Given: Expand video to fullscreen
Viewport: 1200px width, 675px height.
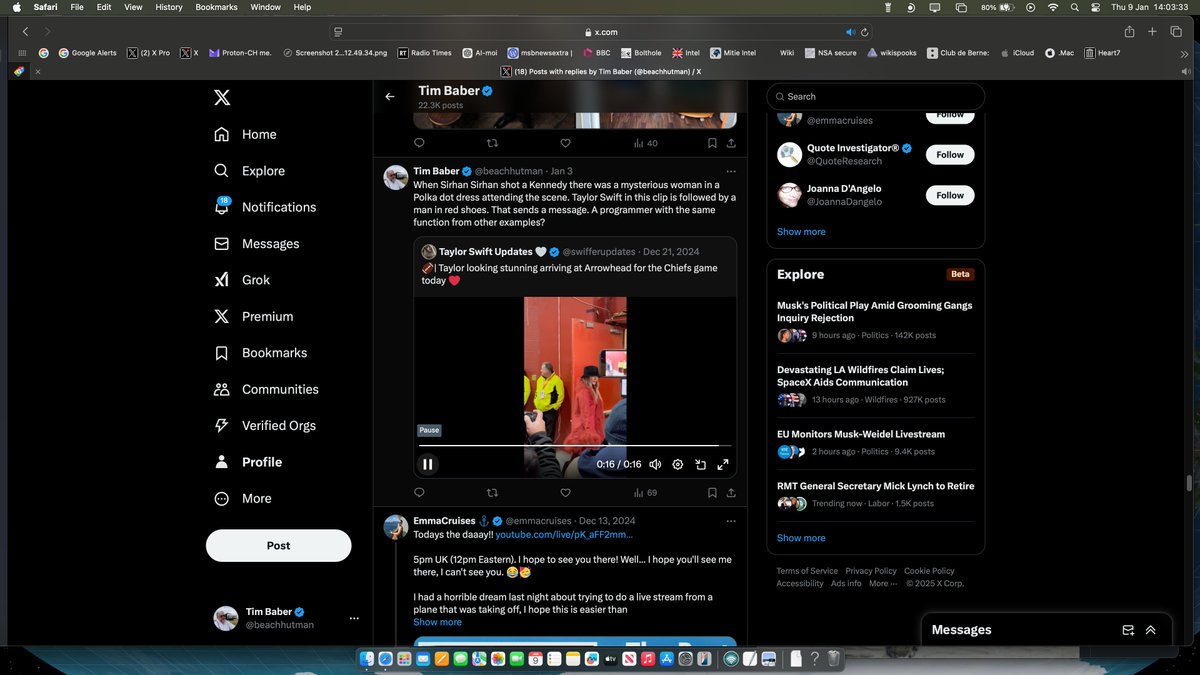Looking at the screenshot, I should (724, 464).
